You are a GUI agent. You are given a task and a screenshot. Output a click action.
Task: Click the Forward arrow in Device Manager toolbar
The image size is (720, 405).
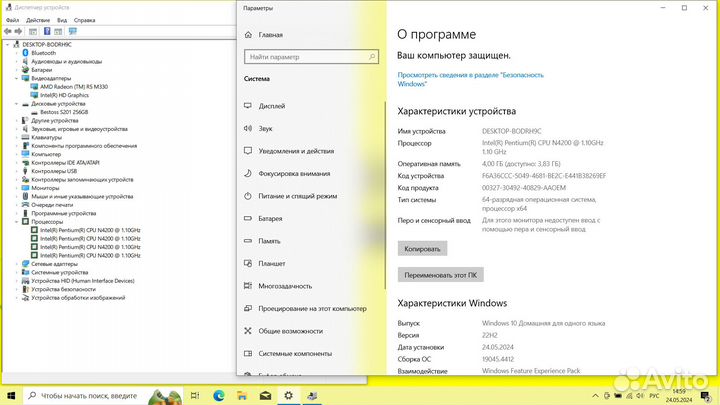coord(18,31)
